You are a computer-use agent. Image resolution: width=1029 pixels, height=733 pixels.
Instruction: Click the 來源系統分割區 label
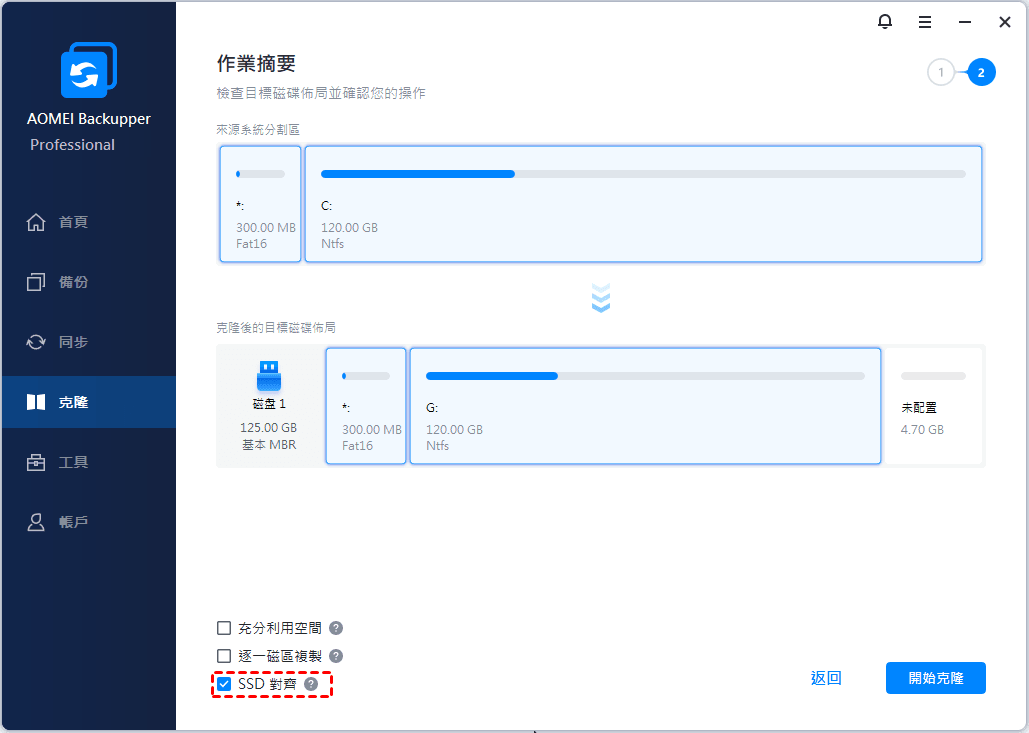(258, 130)
